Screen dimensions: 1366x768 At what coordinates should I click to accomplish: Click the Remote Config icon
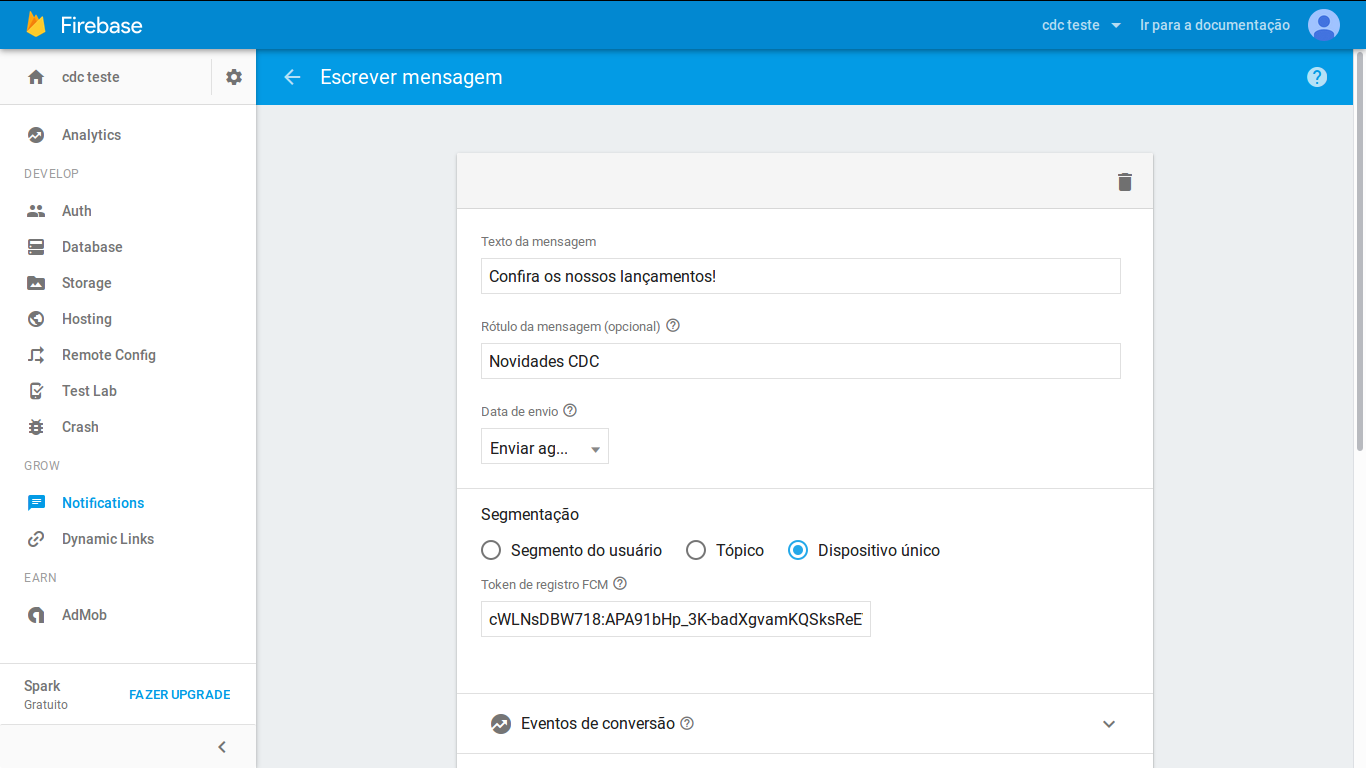coord(36,355)
